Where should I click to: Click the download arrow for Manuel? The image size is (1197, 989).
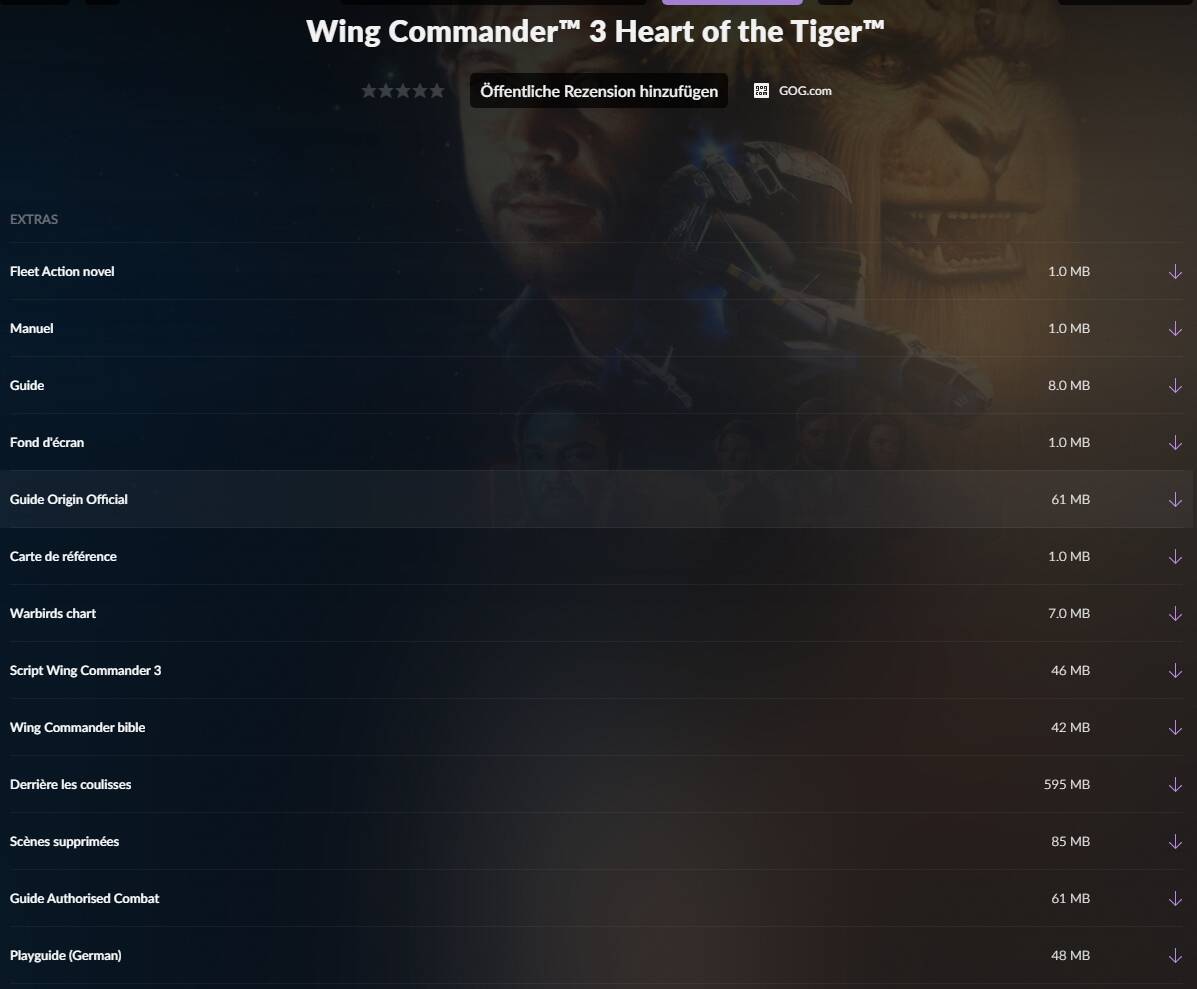pyautogui.click(x=1175, y=329)
